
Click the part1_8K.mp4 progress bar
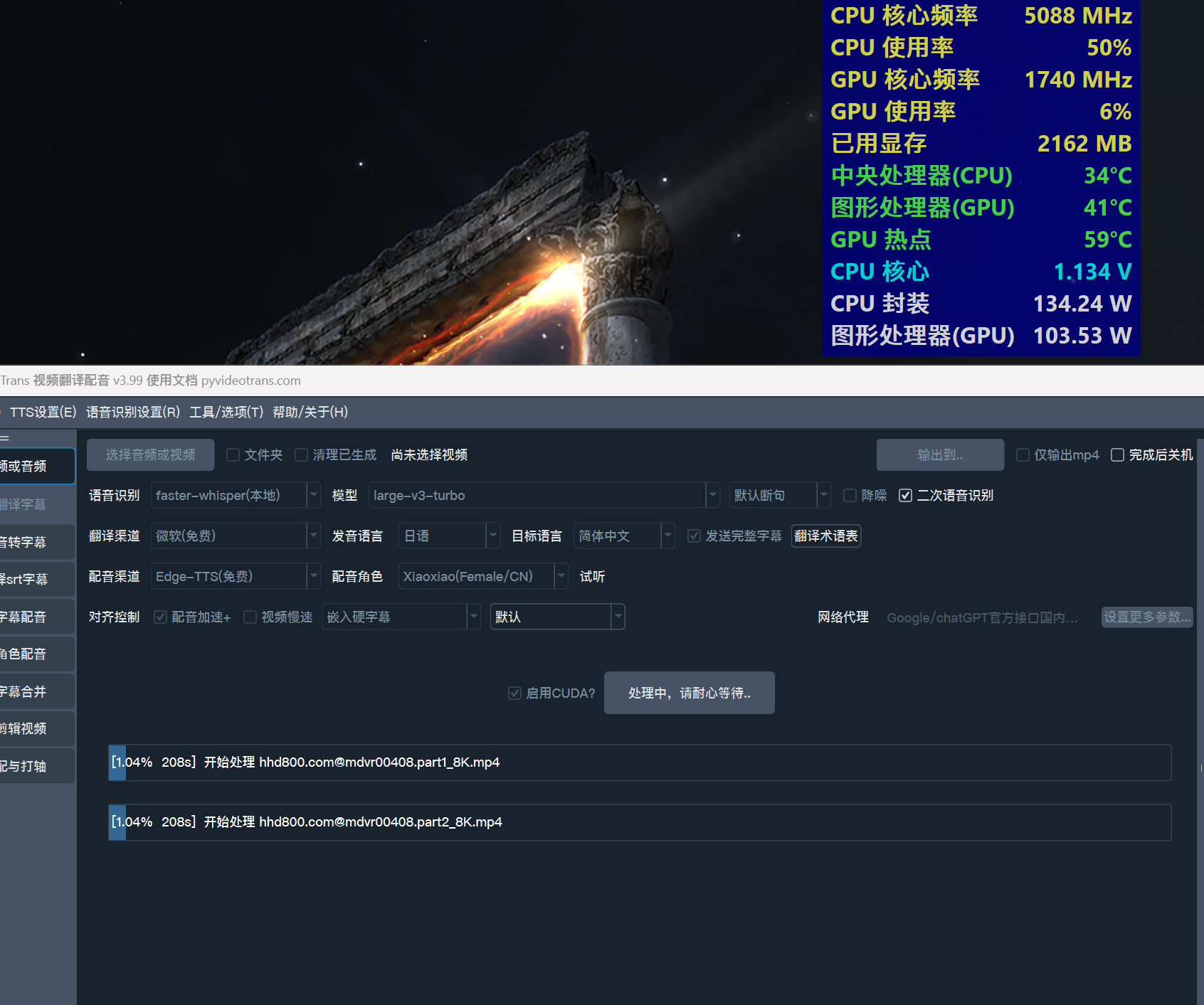coord(639,762)
